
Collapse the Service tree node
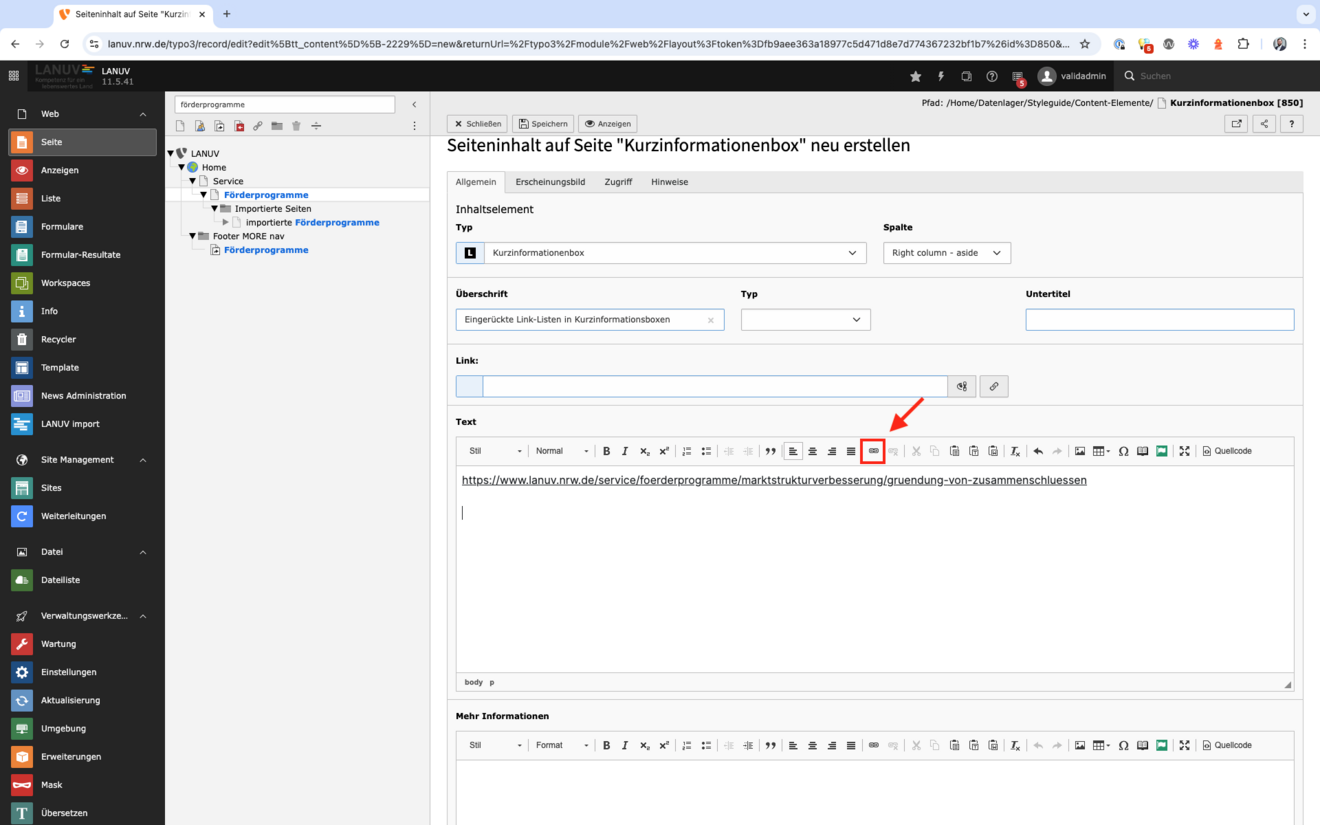pyautogui.click(x=193, y=181)
